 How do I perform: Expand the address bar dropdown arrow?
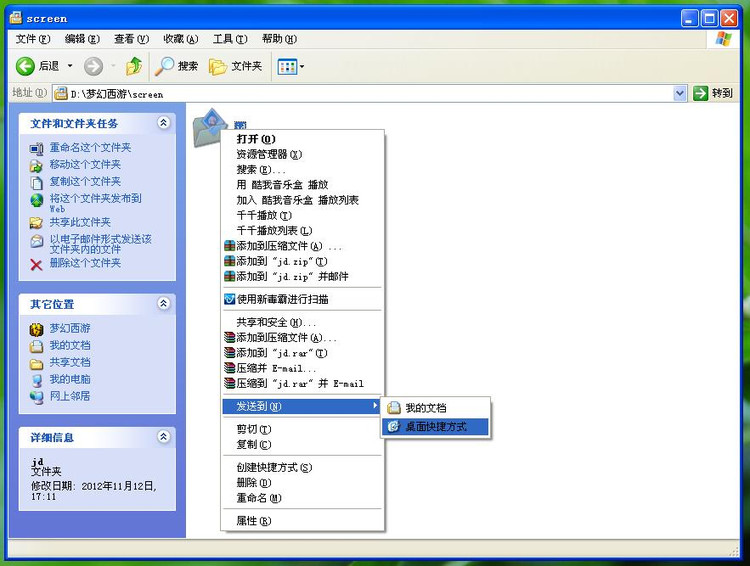[680, 93]
